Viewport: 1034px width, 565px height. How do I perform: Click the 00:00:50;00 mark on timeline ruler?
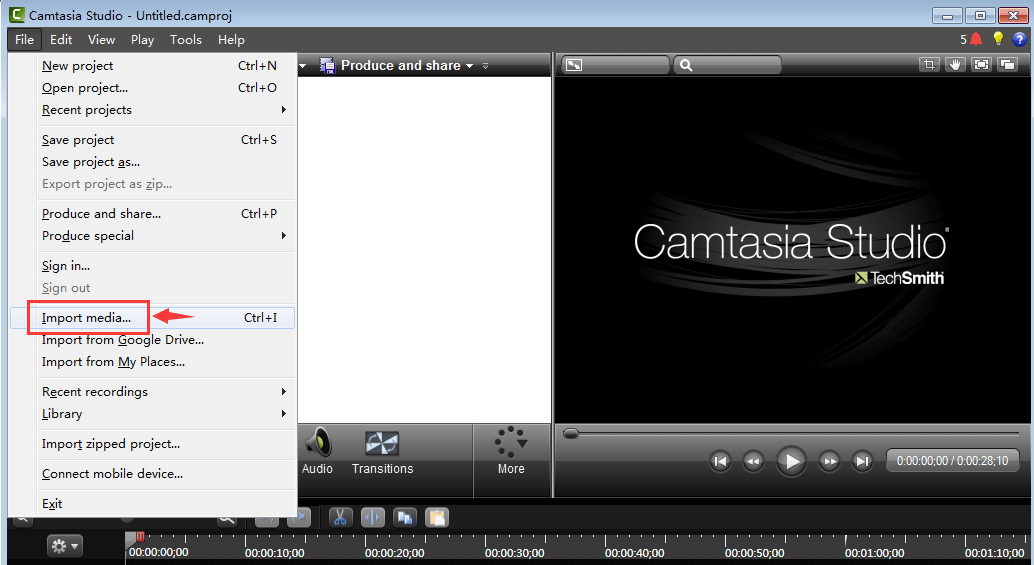point(754,552)
